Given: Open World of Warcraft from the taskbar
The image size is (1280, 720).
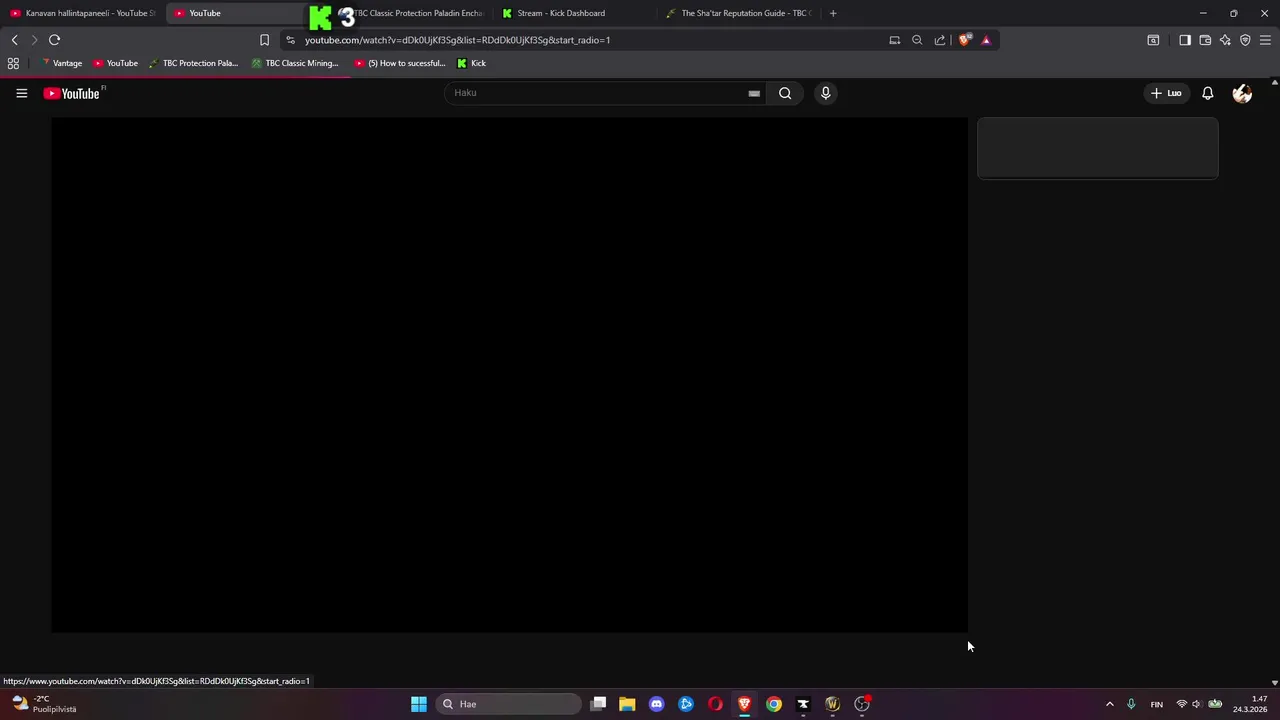Looking at the screenshot, I should coord(832,704).
